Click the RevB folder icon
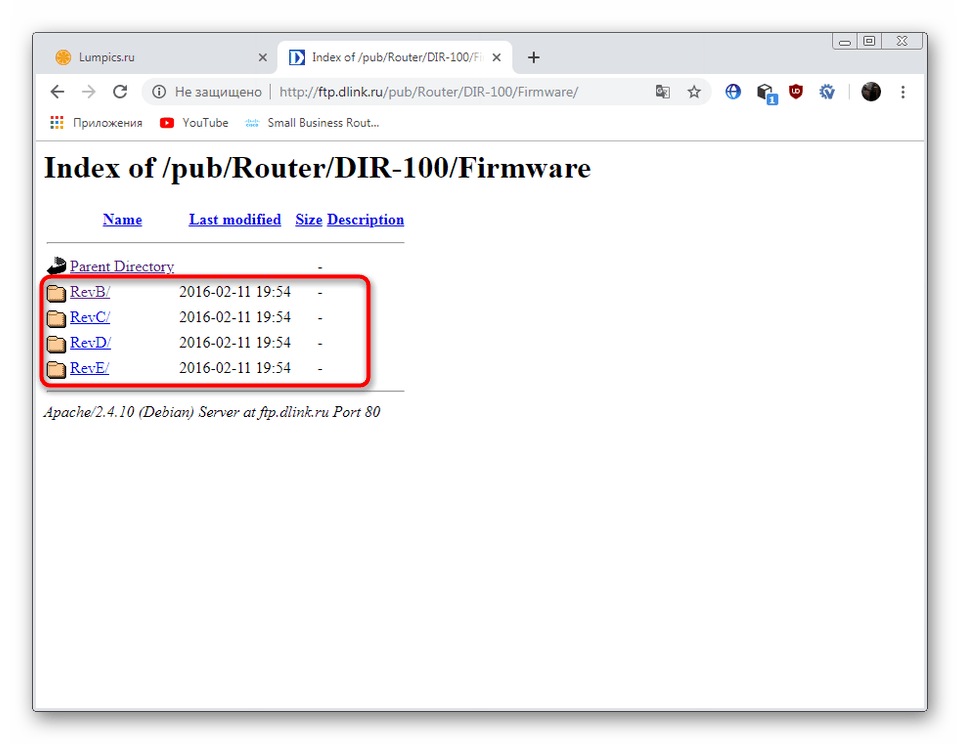 pos(56,293)
